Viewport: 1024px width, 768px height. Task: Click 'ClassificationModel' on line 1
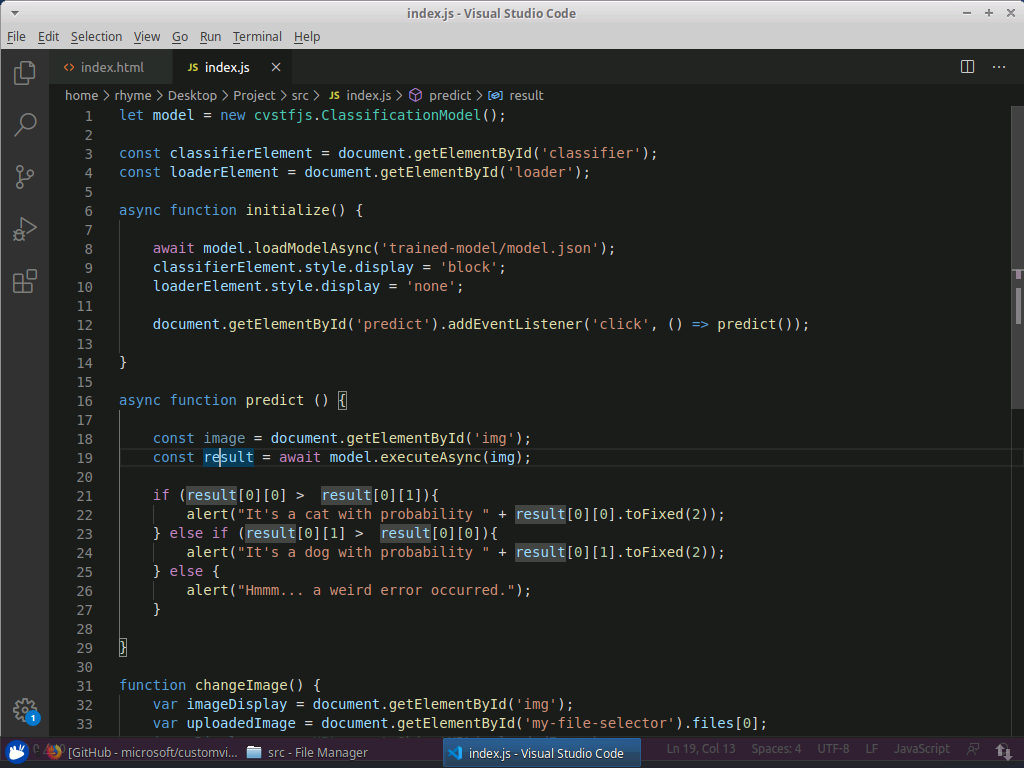(x=401, y=116)
